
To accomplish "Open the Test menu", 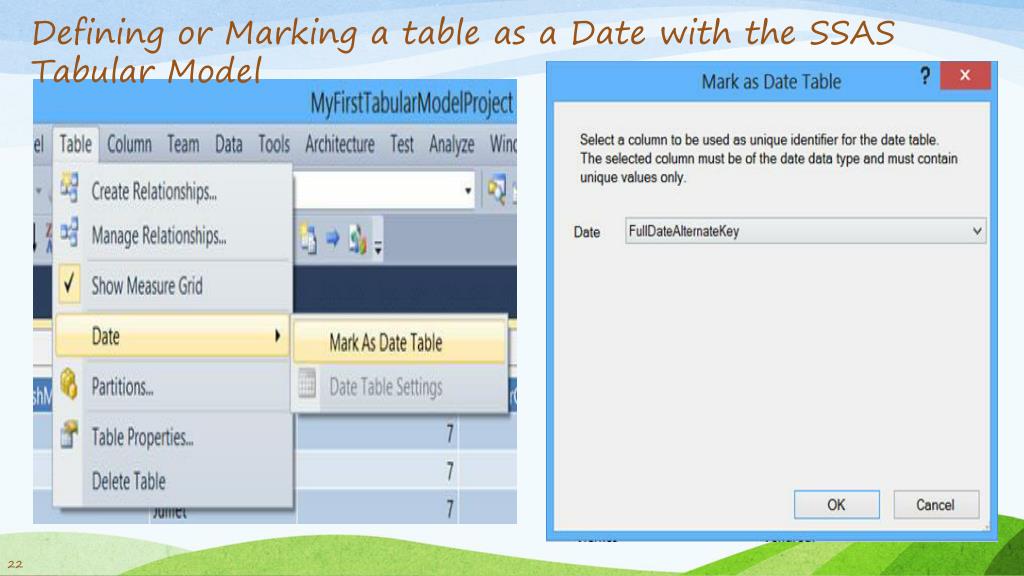I will pos(402,144).
